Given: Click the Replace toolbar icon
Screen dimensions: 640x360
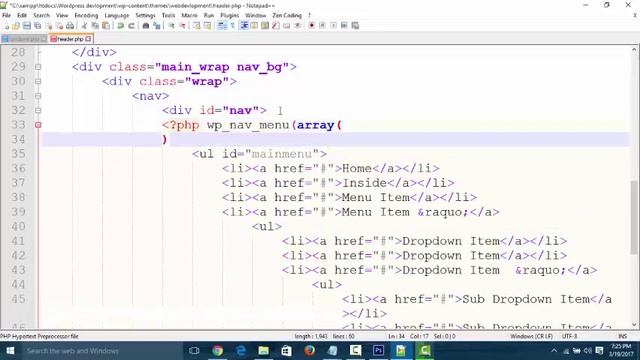Looking at the screenshot, I should pos(157,26).
